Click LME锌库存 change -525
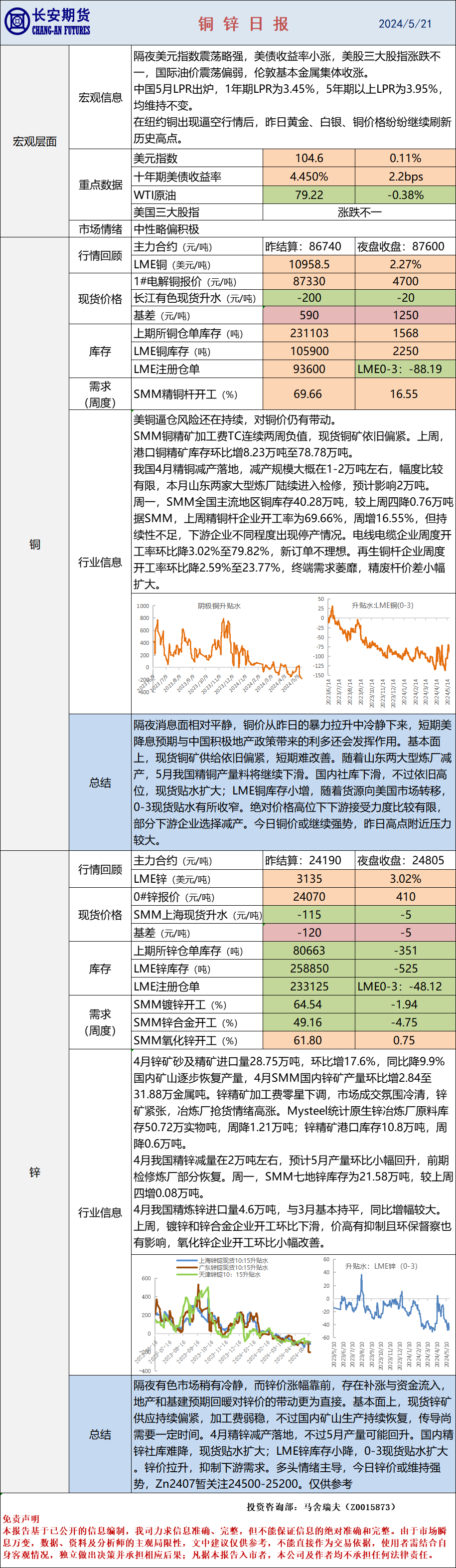The image size is (456, 1568). click(406, 969)
